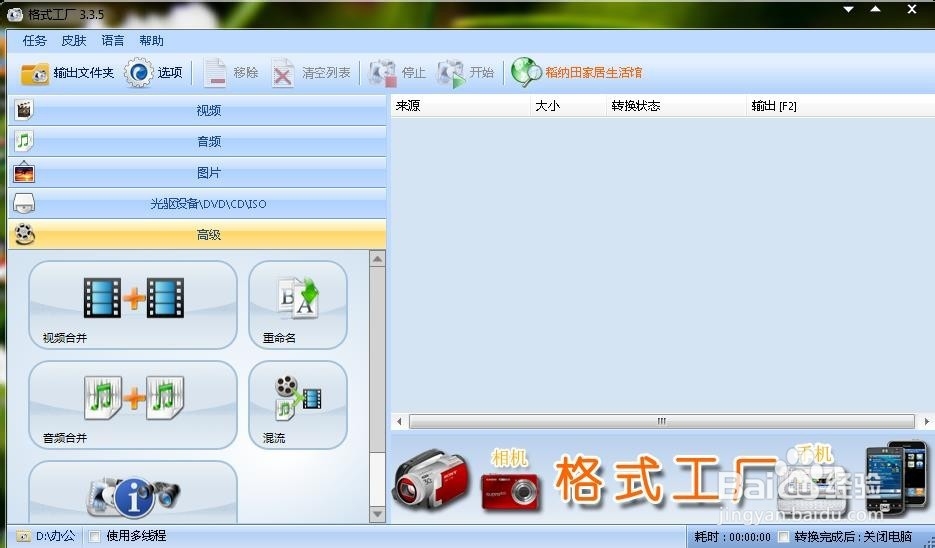Click the Audio Joiner notes icon
The image size is (935, 548).
[x=134, y=397]
